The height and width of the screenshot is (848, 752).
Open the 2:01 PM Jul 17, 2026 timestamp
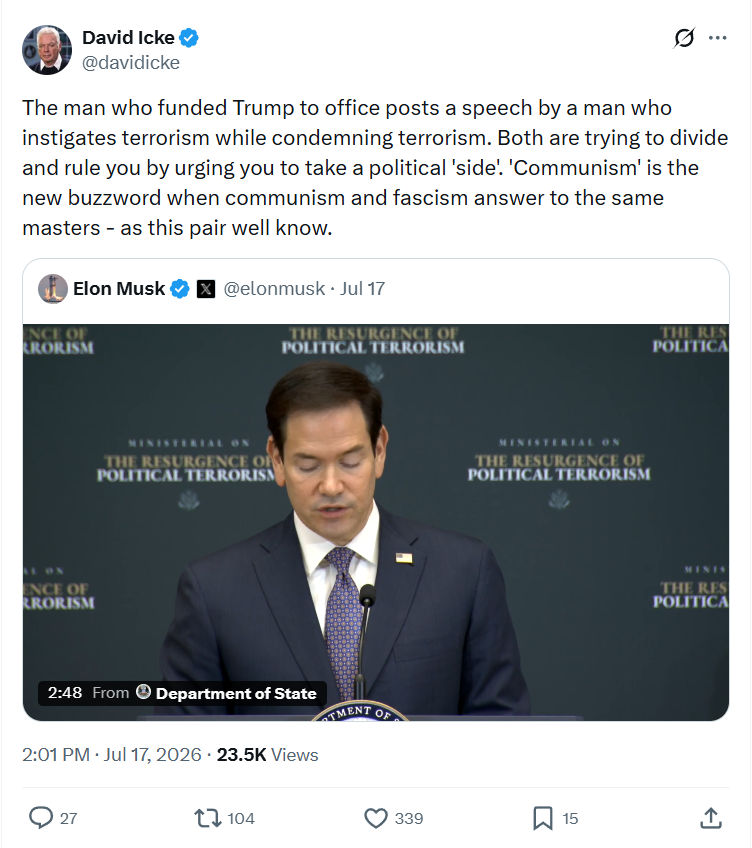(x=111, y=754)
